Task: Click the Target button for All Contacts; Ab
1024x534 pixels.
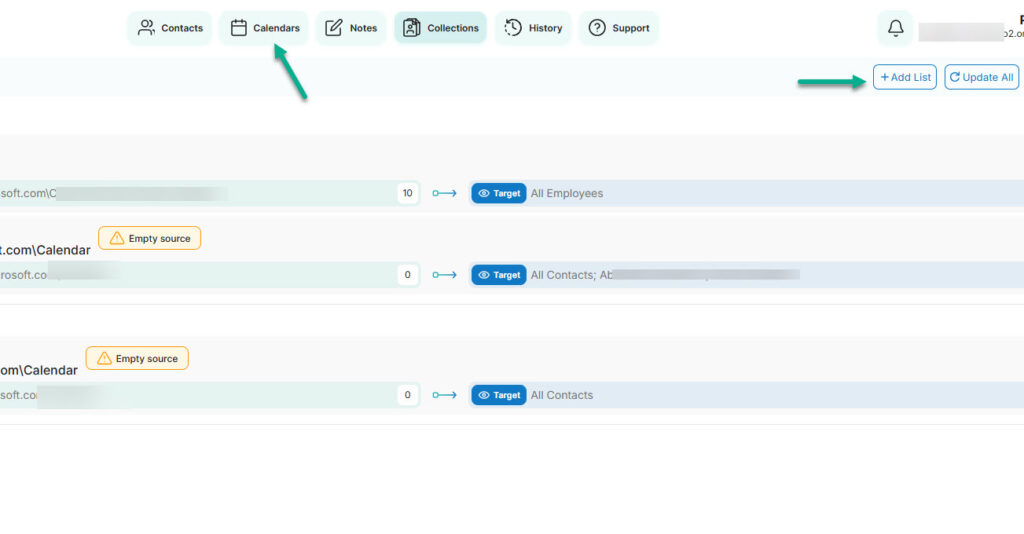Action: click(x=499, y=275)
